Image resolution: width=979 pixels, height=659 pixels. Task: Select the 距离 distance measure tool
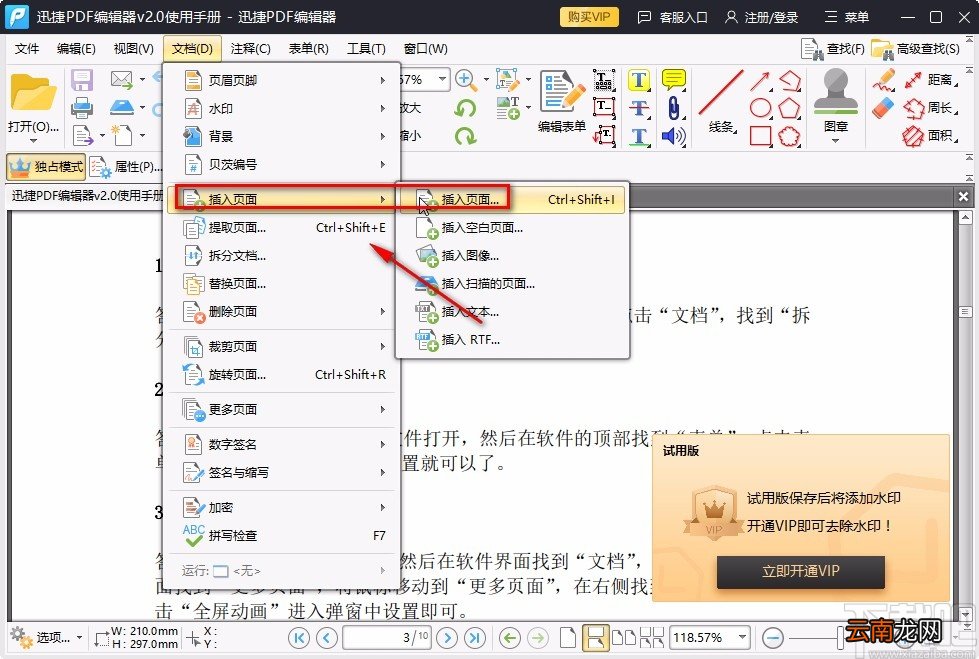click(930, 80)
